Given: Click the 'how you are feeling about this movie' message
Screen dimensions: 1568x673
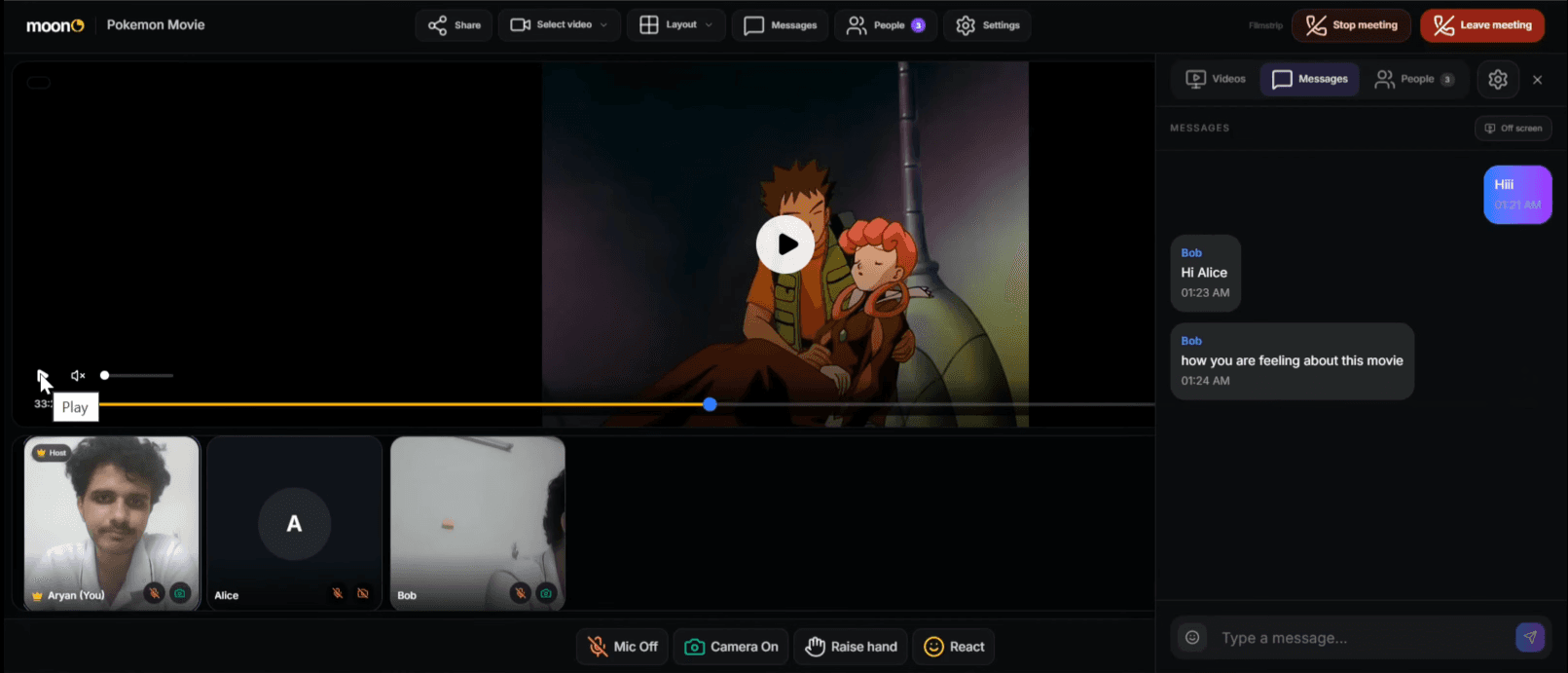Looking at the screenshot, I should [1292, 361].
